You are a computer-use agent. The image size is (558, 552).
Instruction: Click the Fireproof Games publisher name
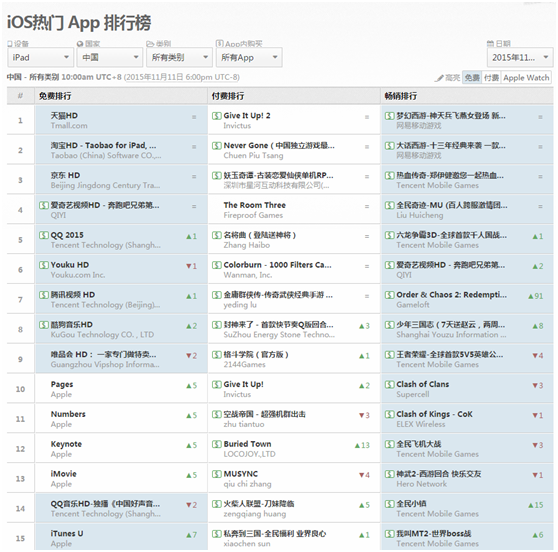pyautogui.click(x=253, y=215)
